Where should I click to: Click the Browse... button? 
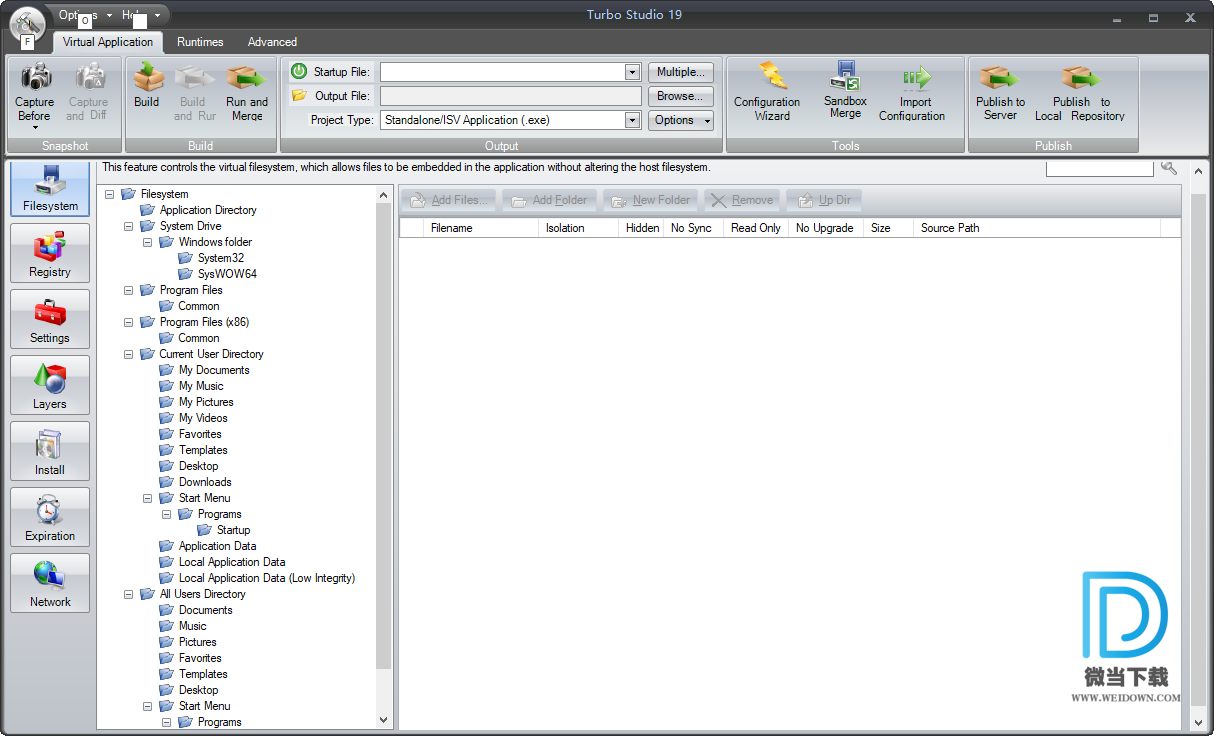680,96
